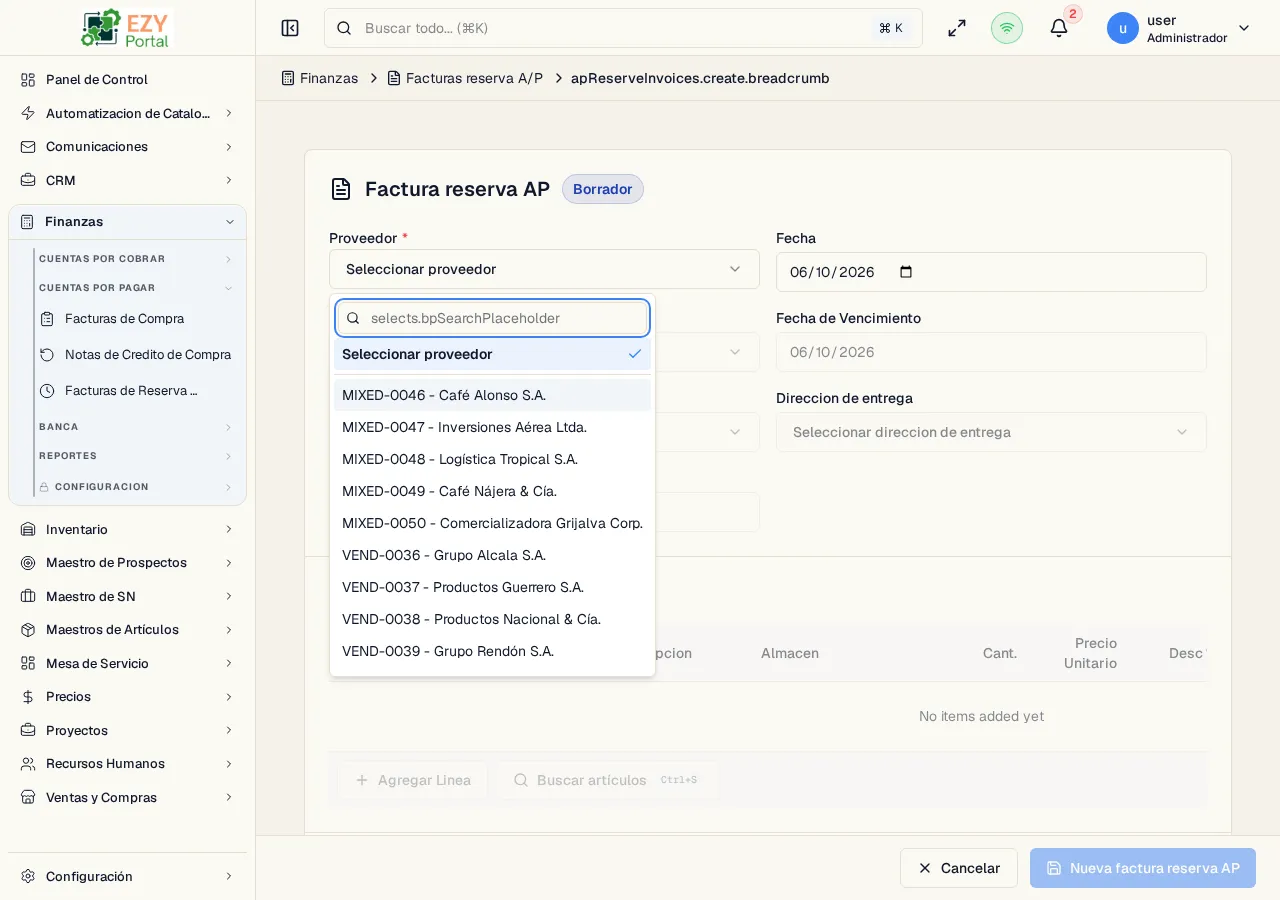Click the Finanzas calculator icon in sidebar

tap(27, 221)
